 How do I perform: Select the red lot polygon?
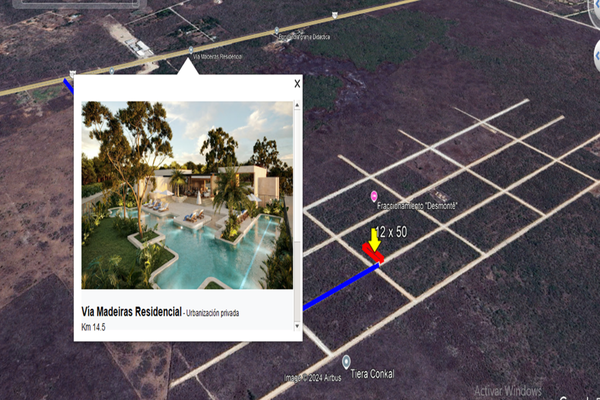(x=373, y=253)
